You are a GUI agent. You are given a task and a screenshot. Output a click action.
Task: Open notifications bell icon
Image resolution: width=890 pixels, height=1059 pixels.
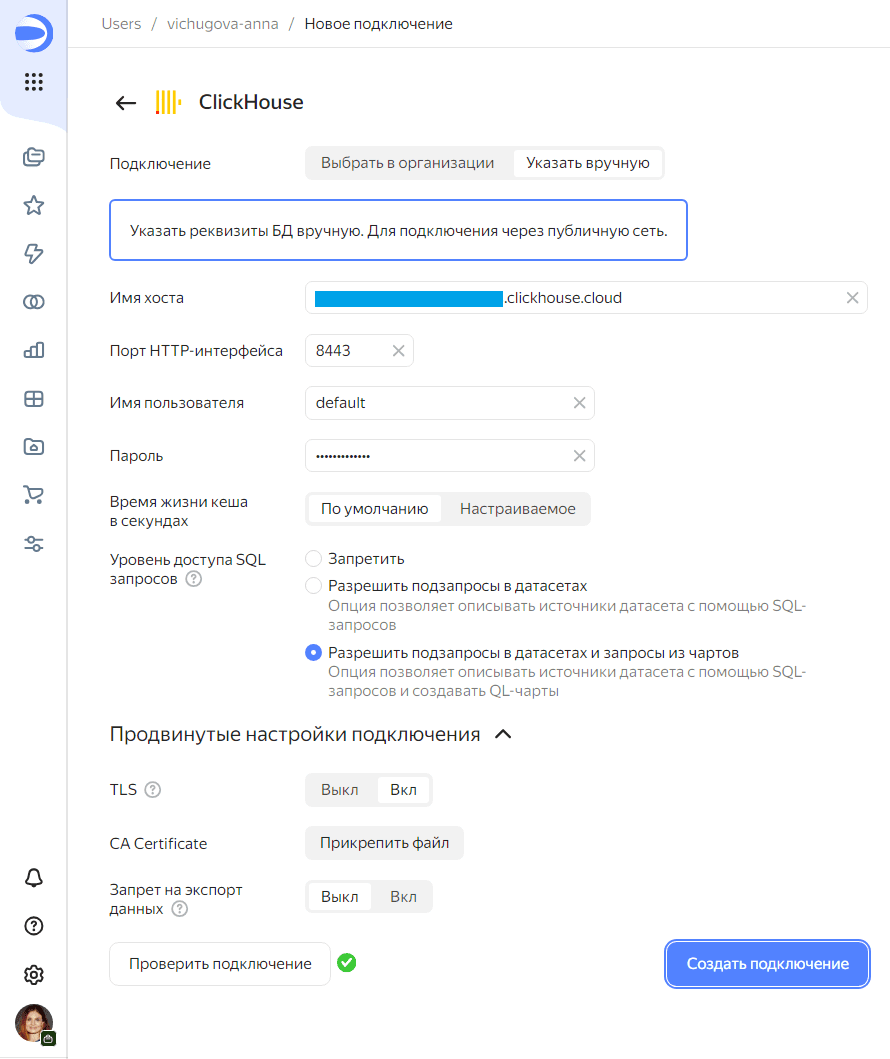(34, 877)
